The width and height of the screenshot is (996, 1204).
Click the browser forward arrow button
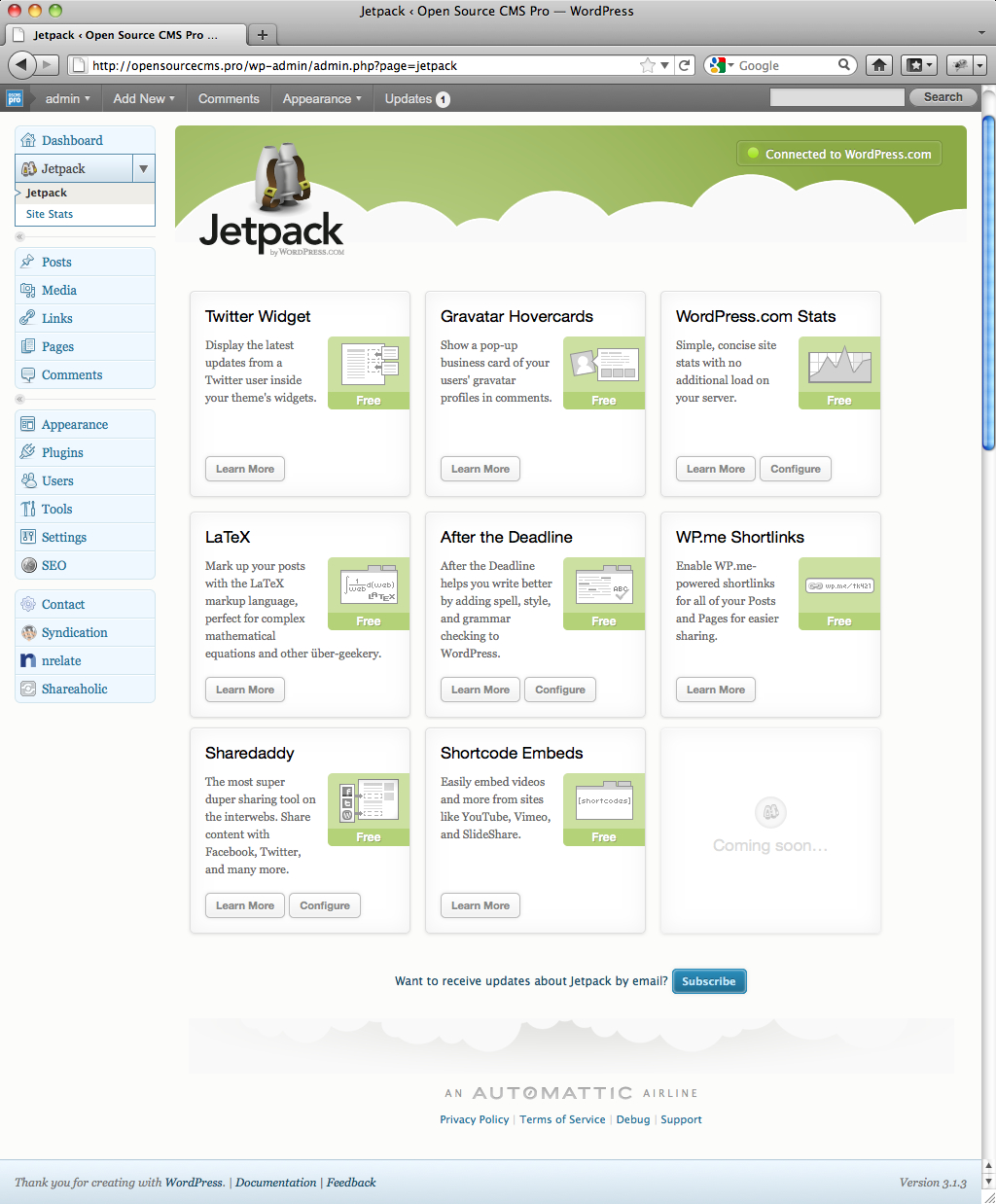(49, 65)
